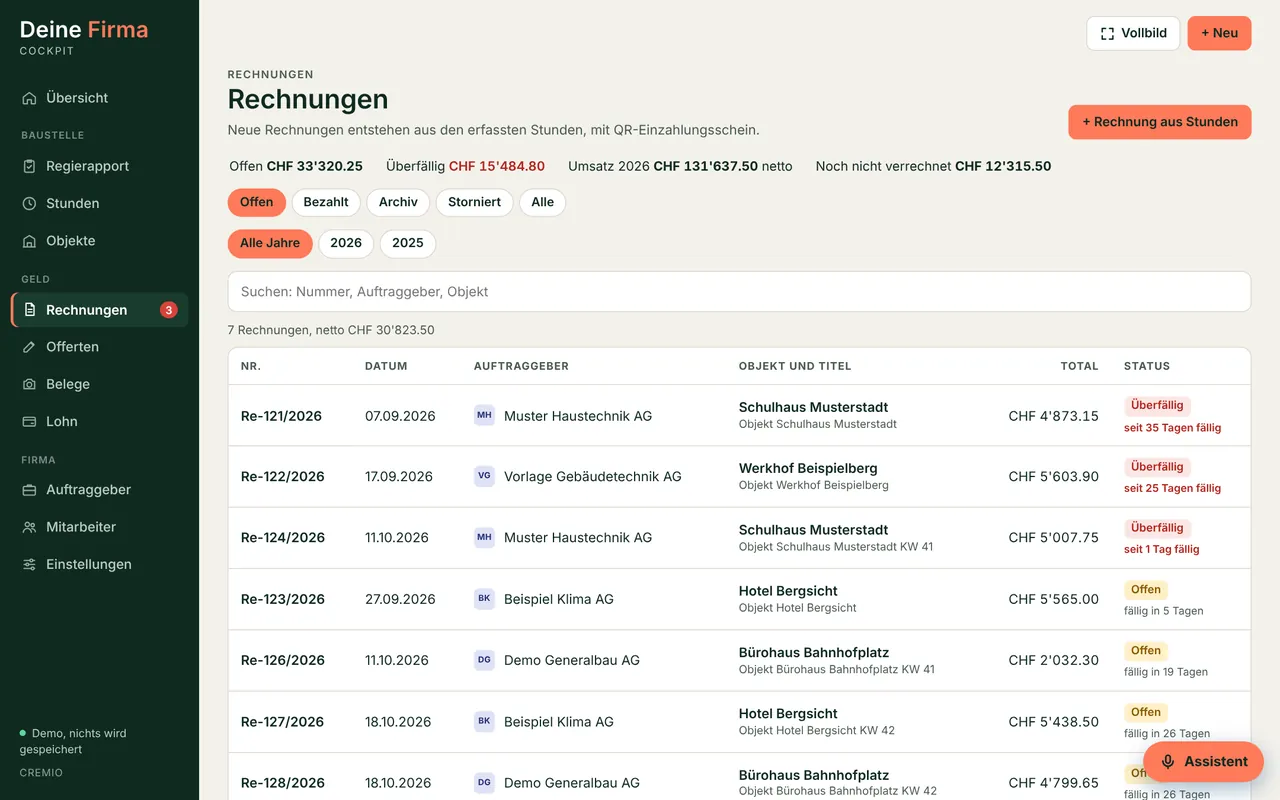
Task: Click the VG avatar for Vorlage Gebäudetechnik AG
Action: click(x=484, y=476)
